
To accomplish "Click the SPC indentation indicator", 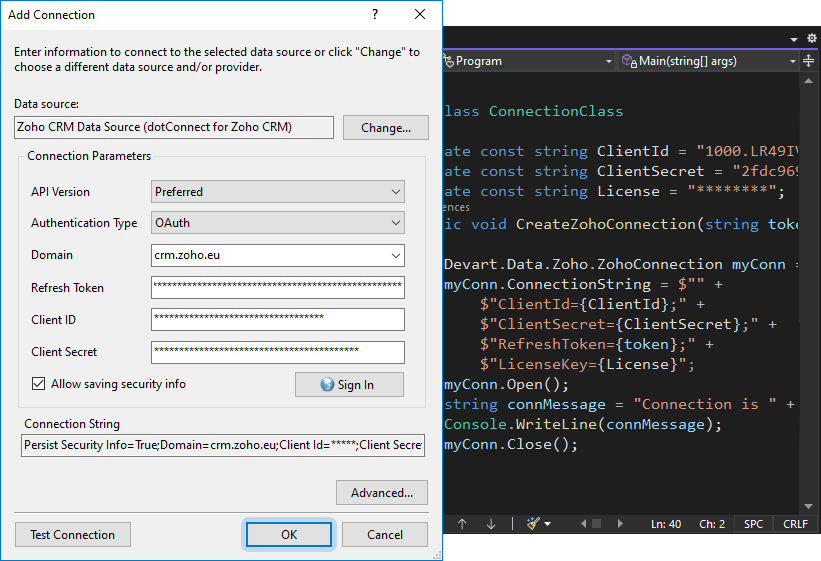I will [753, 524].
